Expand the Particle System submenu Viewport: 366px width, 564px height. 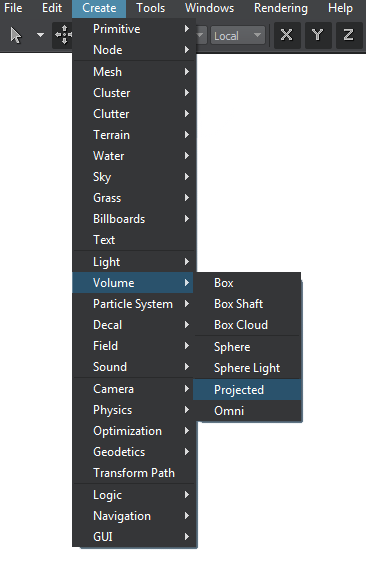coord(134,304)
